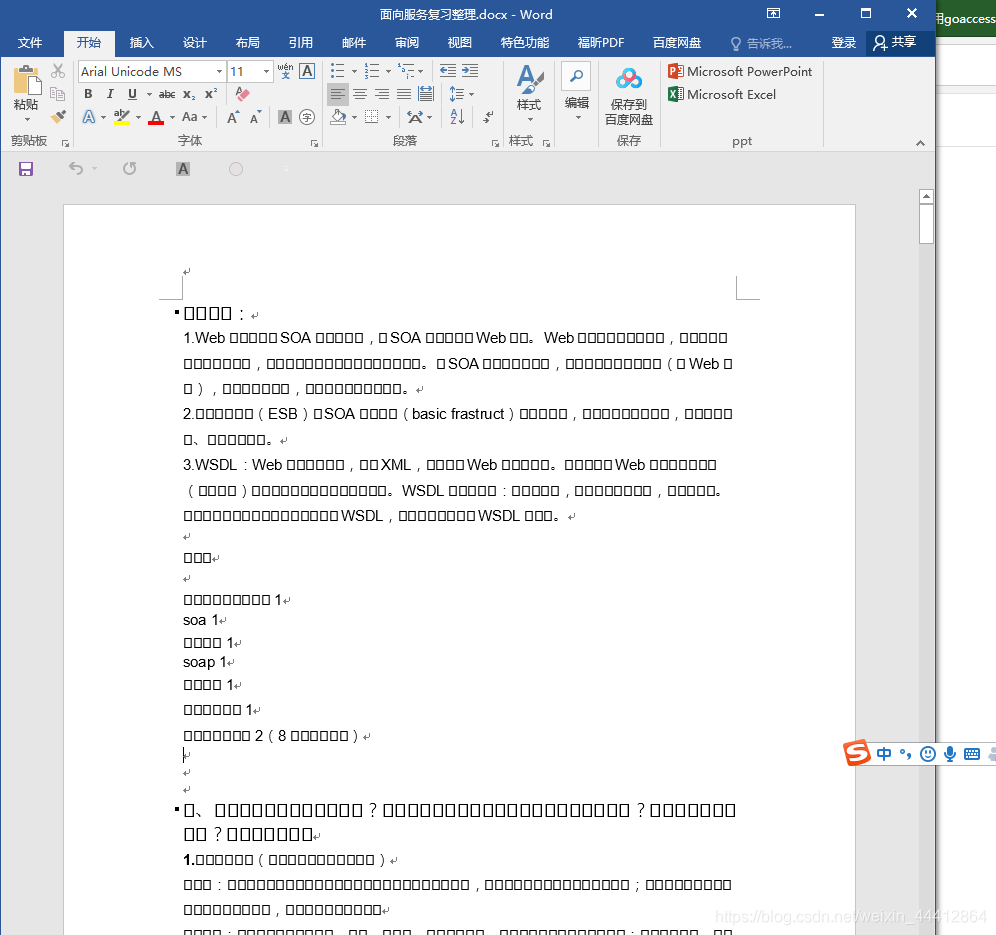
Task: Open the Styles gallery
Action: (x=529, y=93)
